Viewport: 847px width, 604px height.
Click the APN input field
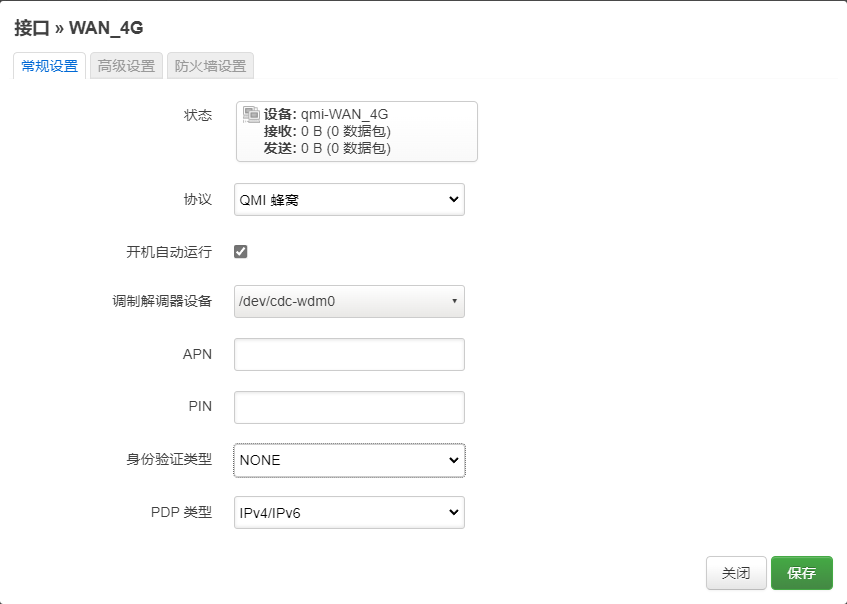[x=348, y=354]
